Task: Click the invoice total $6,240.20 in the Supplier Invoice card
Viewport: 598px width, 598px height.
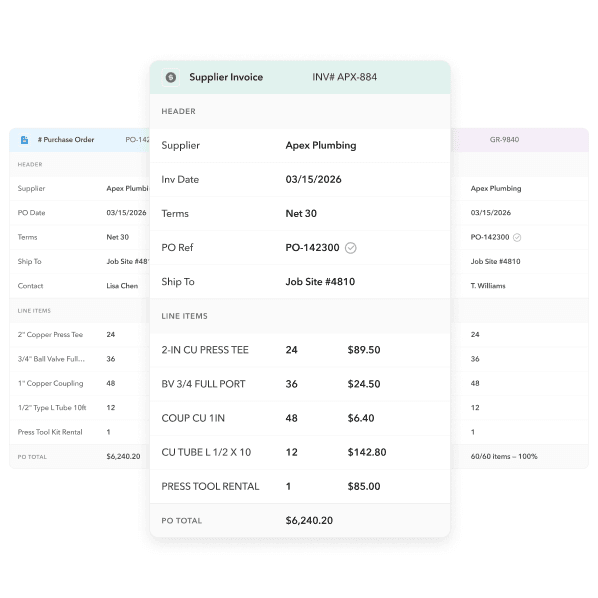Action: (x=309, y=521)
